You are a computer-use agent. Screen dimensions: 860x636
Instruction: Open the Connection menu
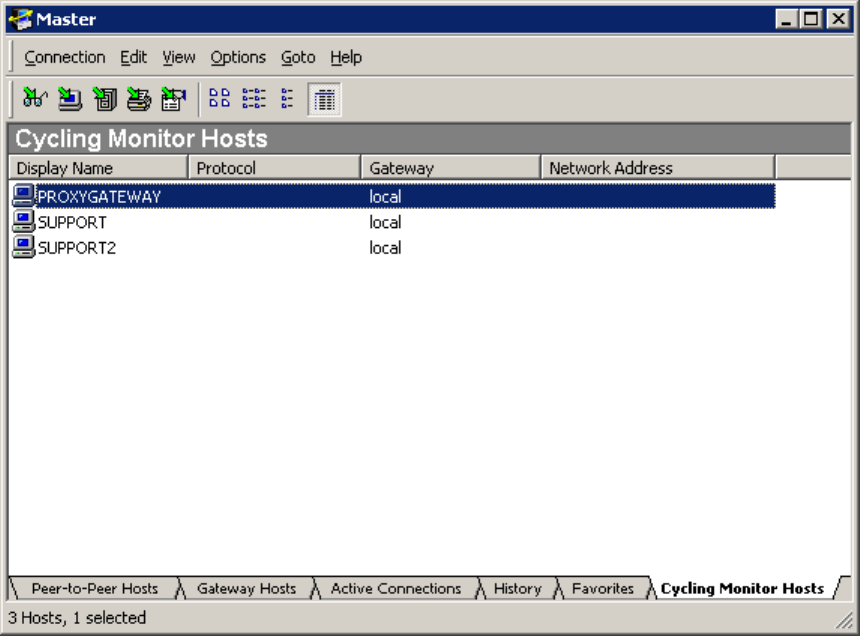[x=65, y=57]
